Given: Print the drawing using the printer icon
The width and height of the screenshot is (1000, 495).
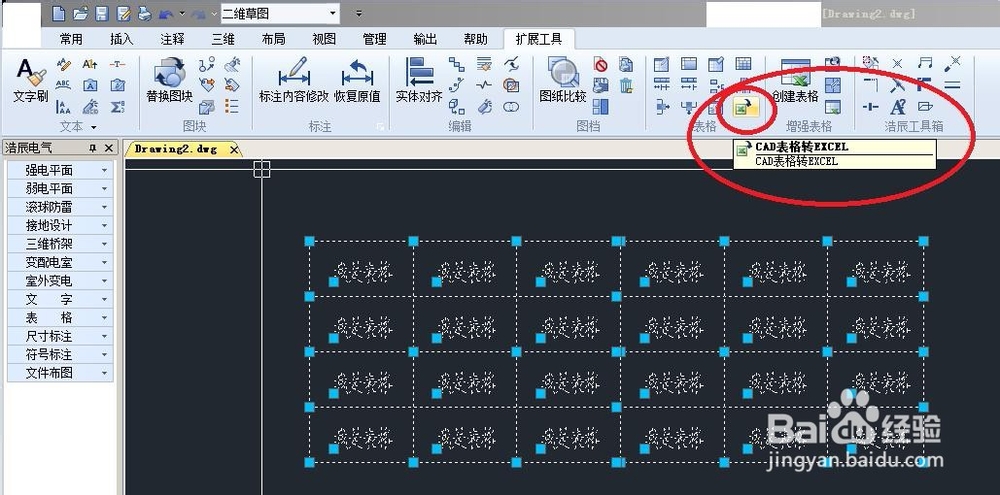Looking at the screenshot, I should [145, 13].
